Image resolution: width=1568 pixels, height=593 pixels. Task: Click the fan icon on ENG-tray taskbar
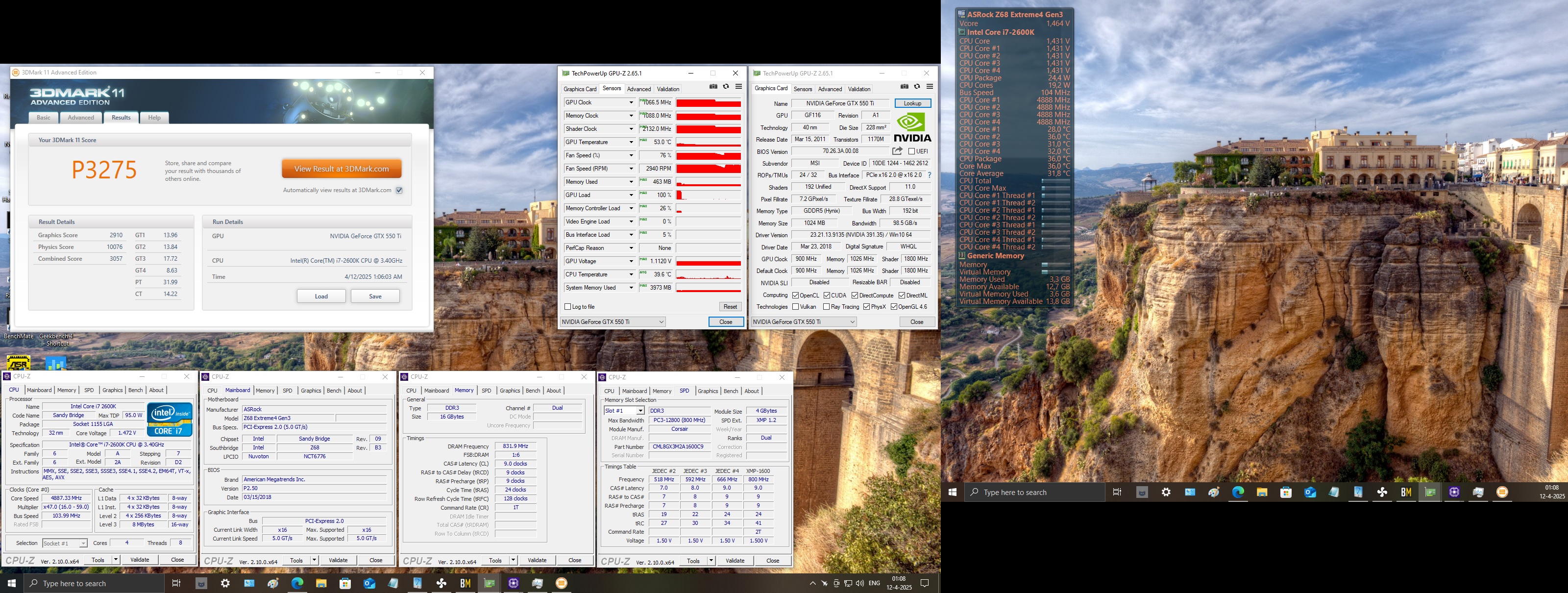[441, 583]
